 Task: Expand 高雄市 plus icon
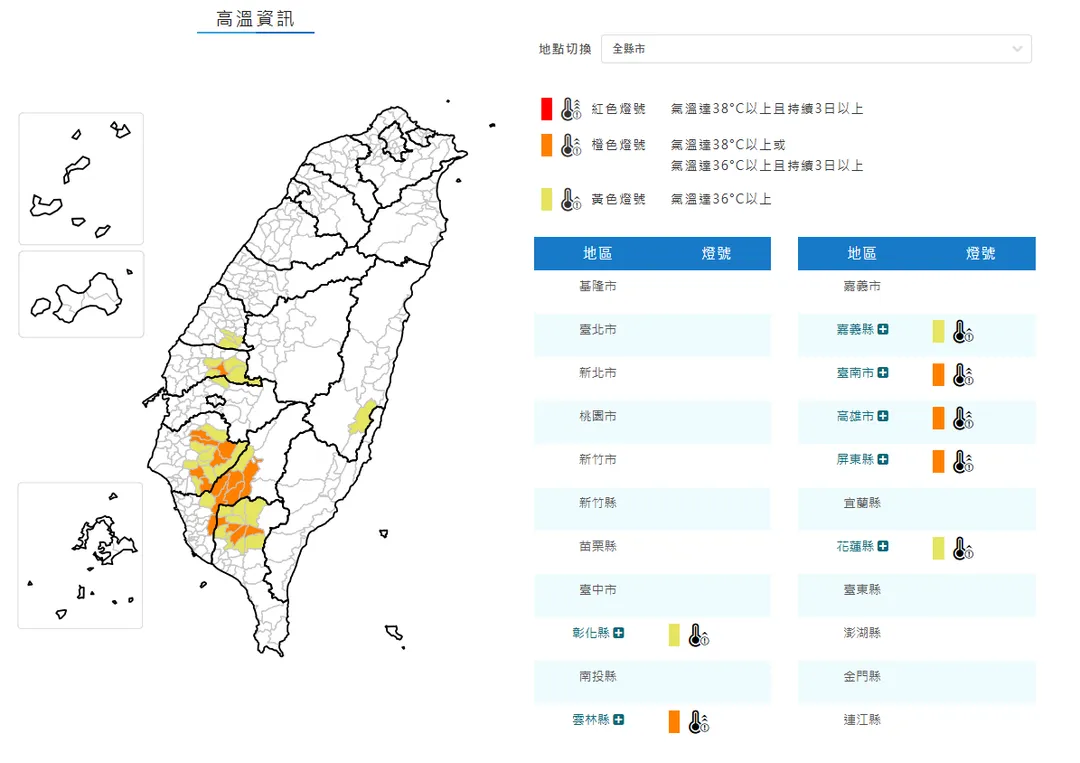coord(883,416)
